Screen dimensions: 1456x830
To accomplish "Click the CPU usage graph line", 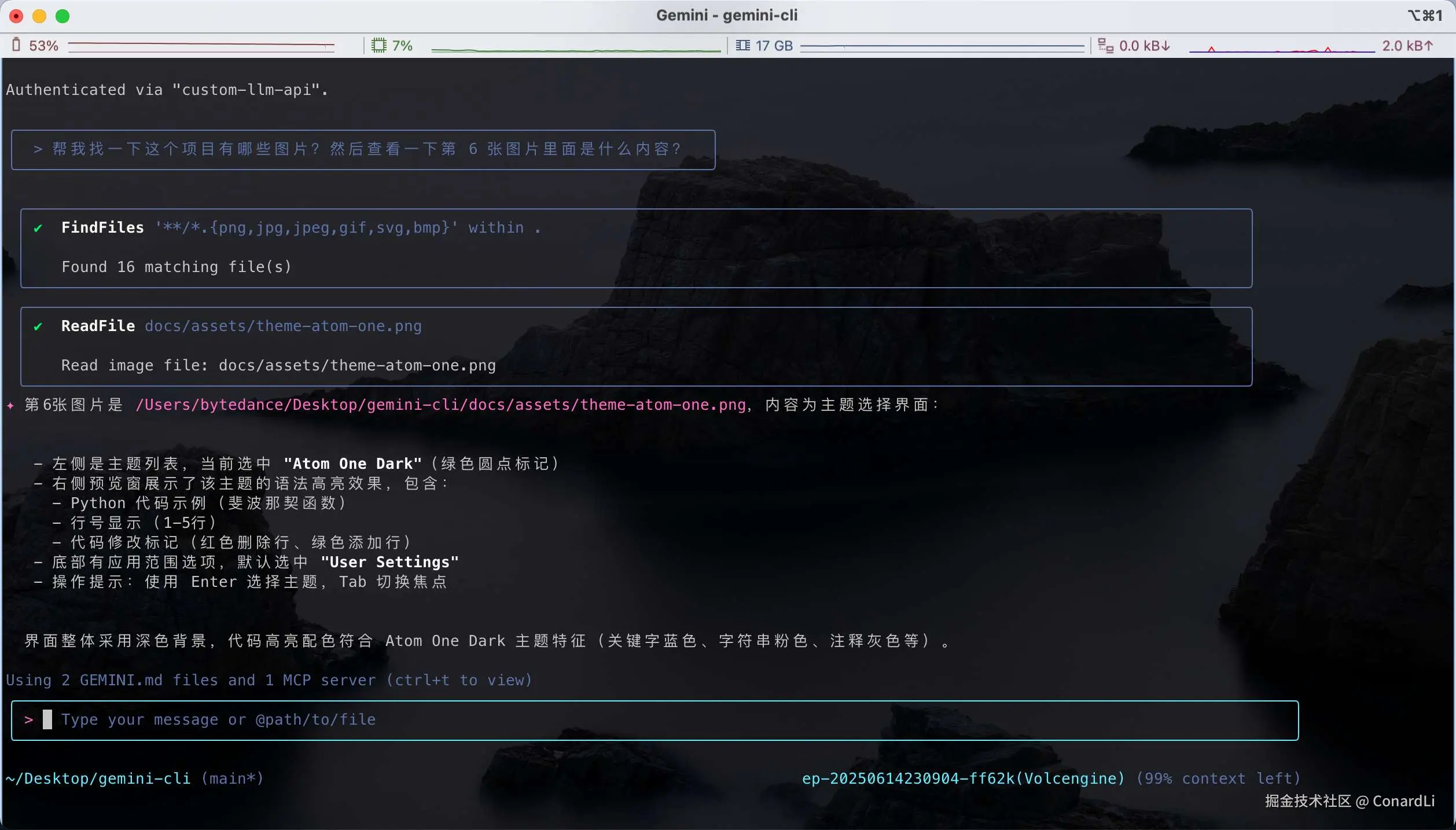I will tap(575, 50).
